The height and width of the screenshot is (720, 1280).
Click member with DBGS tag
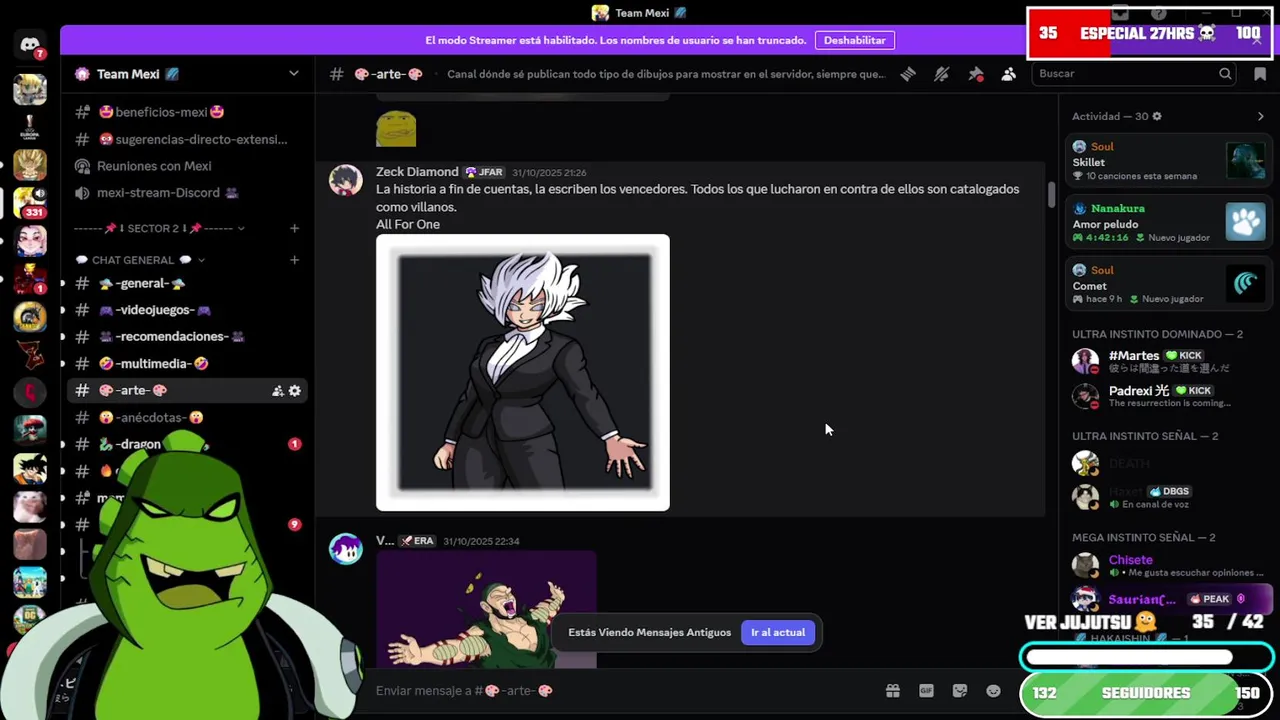pos(1168,497)
